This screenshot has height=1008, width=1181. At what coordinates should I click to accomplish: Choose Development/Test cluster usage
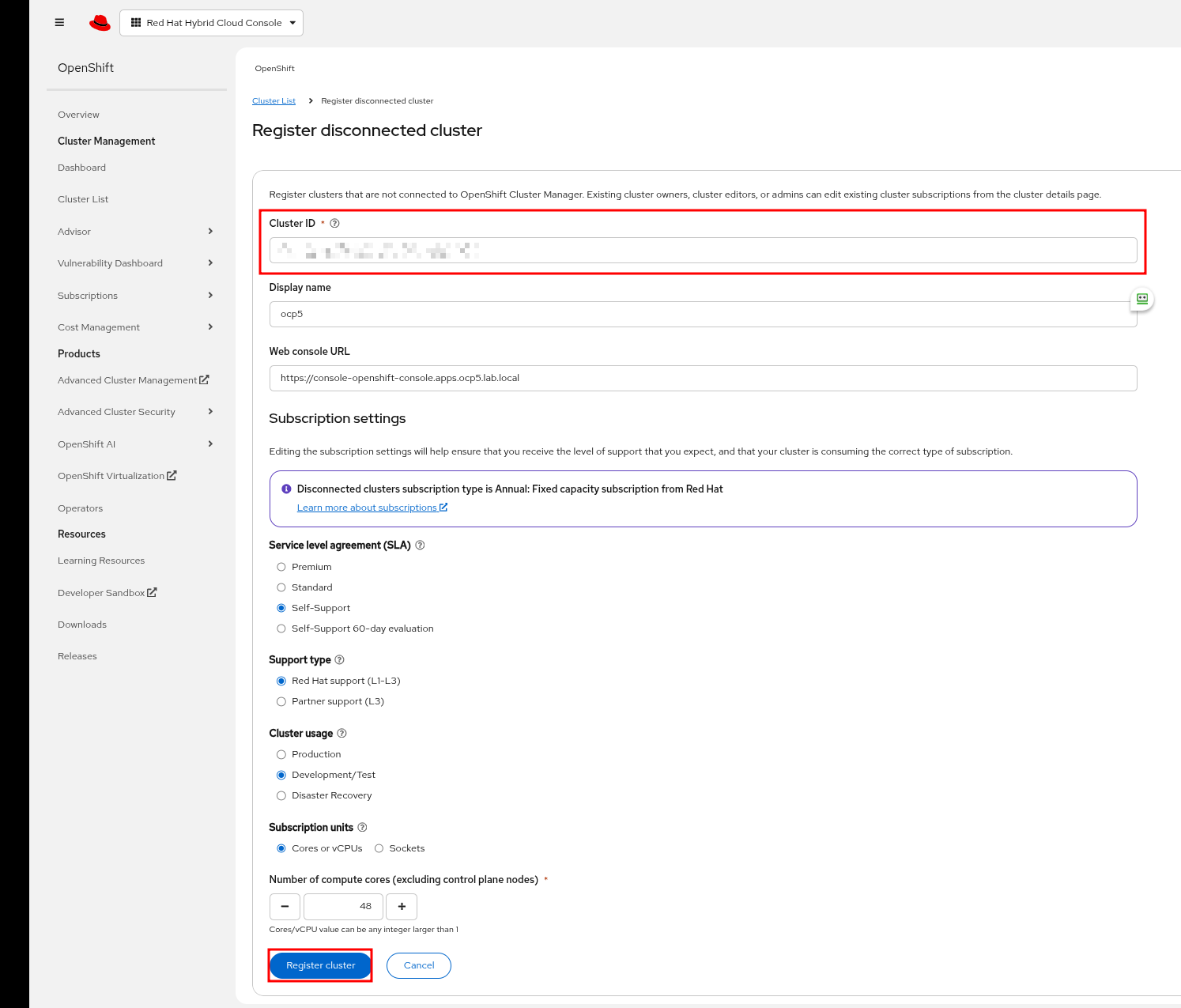point(281,775)
